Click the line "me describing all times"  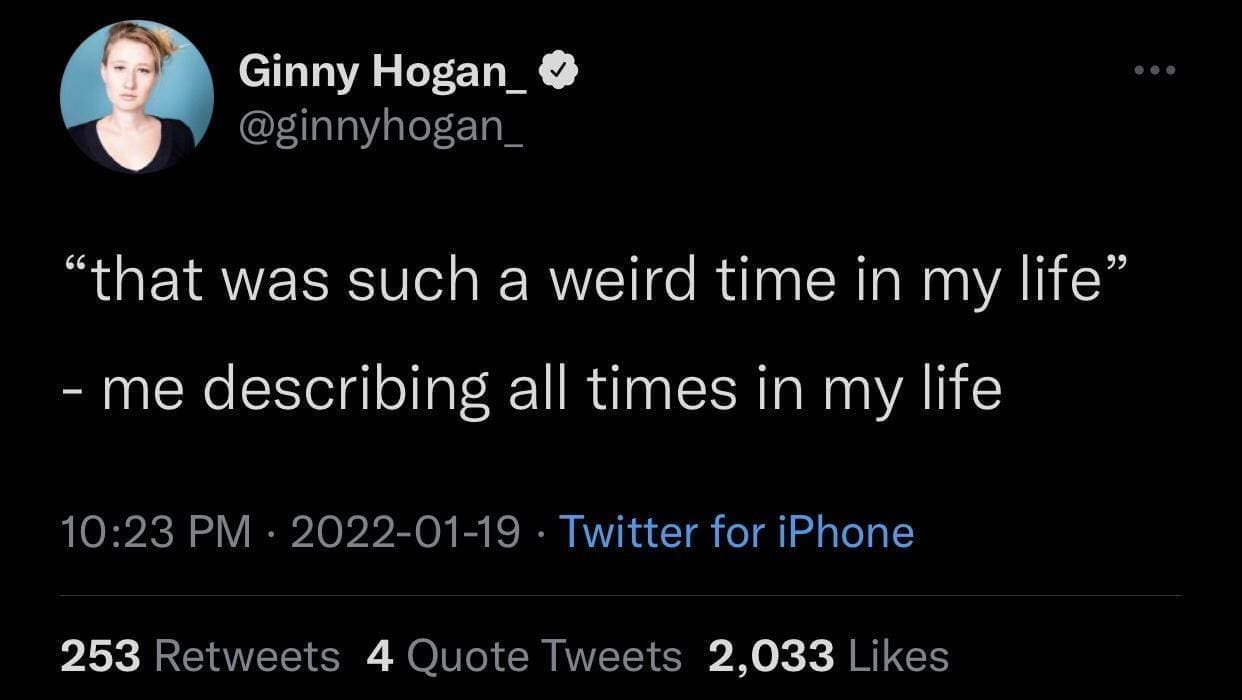(550, 389)
